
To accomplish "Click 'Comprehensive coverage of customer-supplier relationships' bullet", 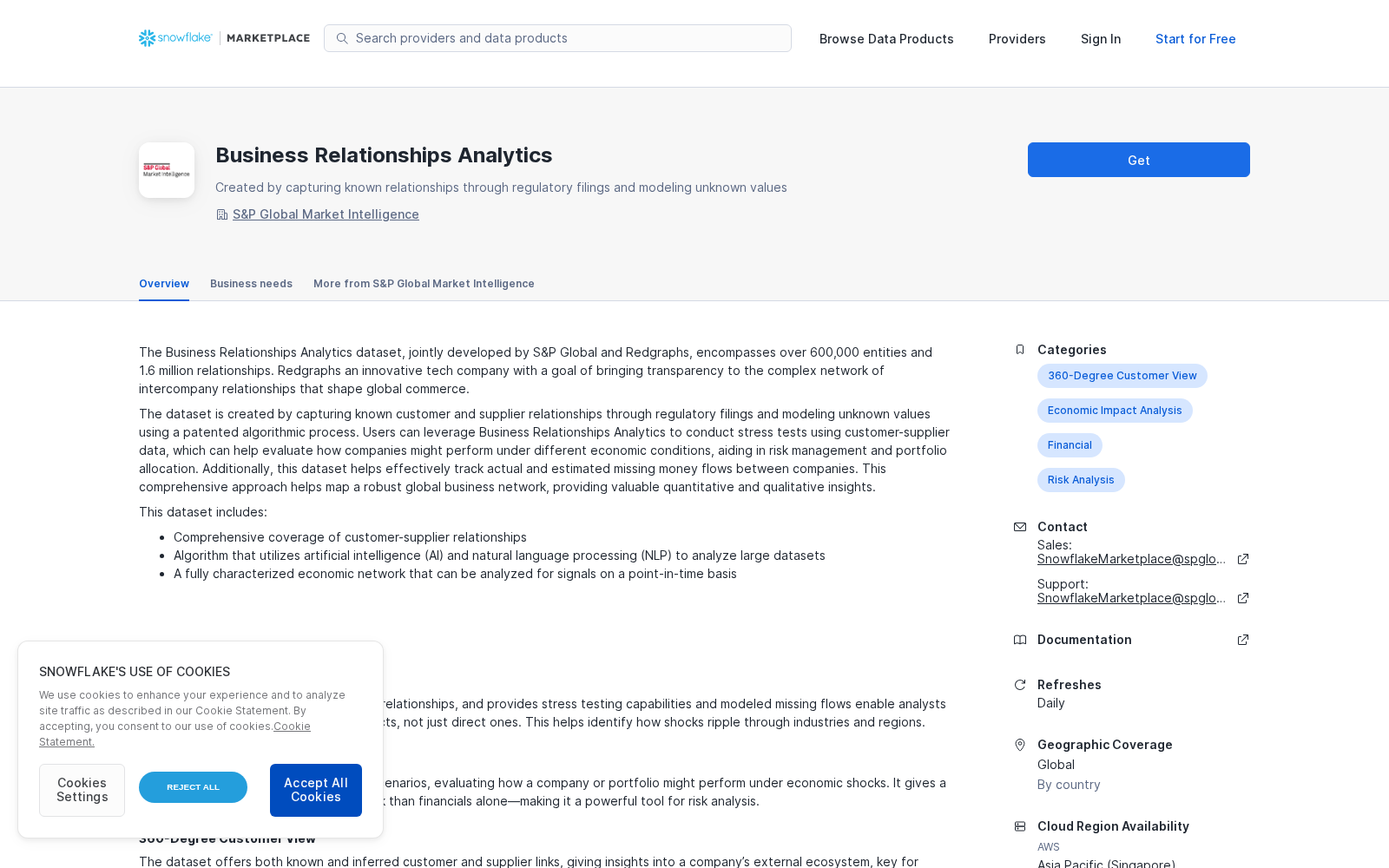I will pos(350,537).
